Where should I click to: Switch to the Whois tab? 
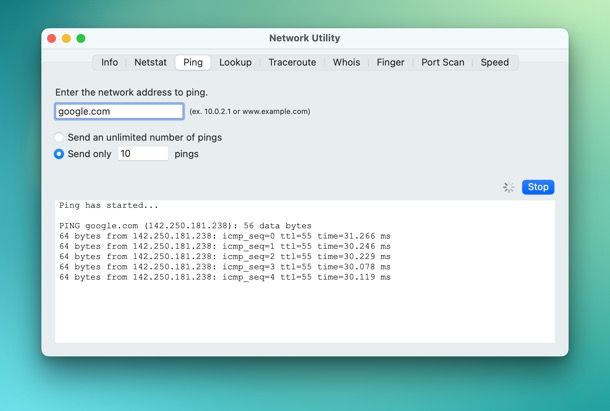(346, 62)
